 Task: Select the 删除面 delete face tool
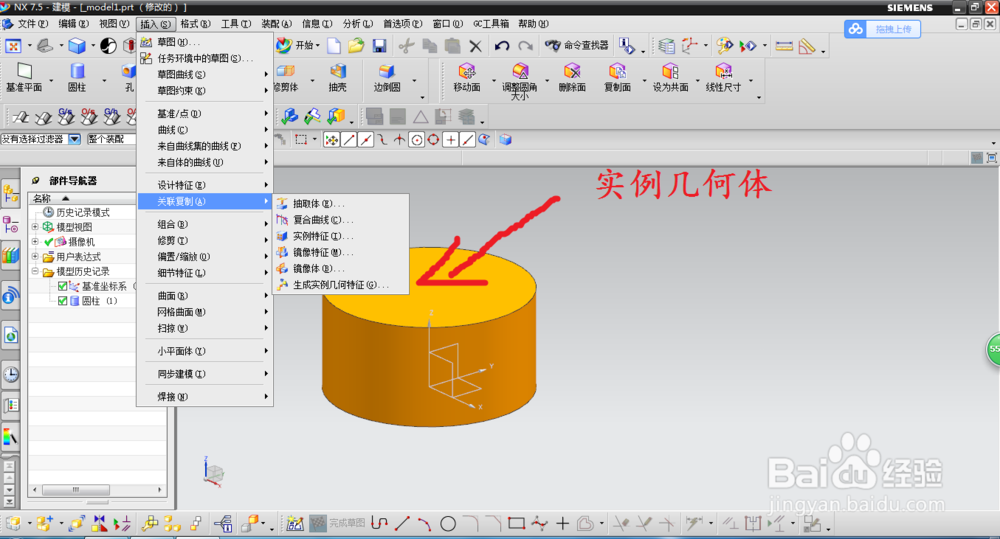pyautogui.click(x=572, y=78)
